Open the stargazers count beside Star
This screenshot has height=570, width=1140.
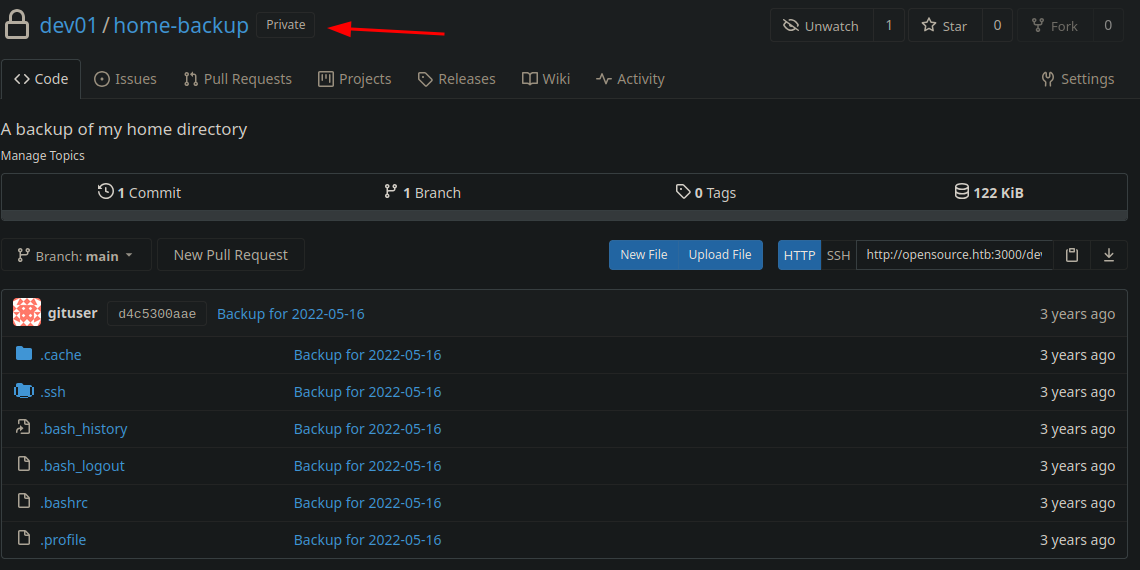998,25
